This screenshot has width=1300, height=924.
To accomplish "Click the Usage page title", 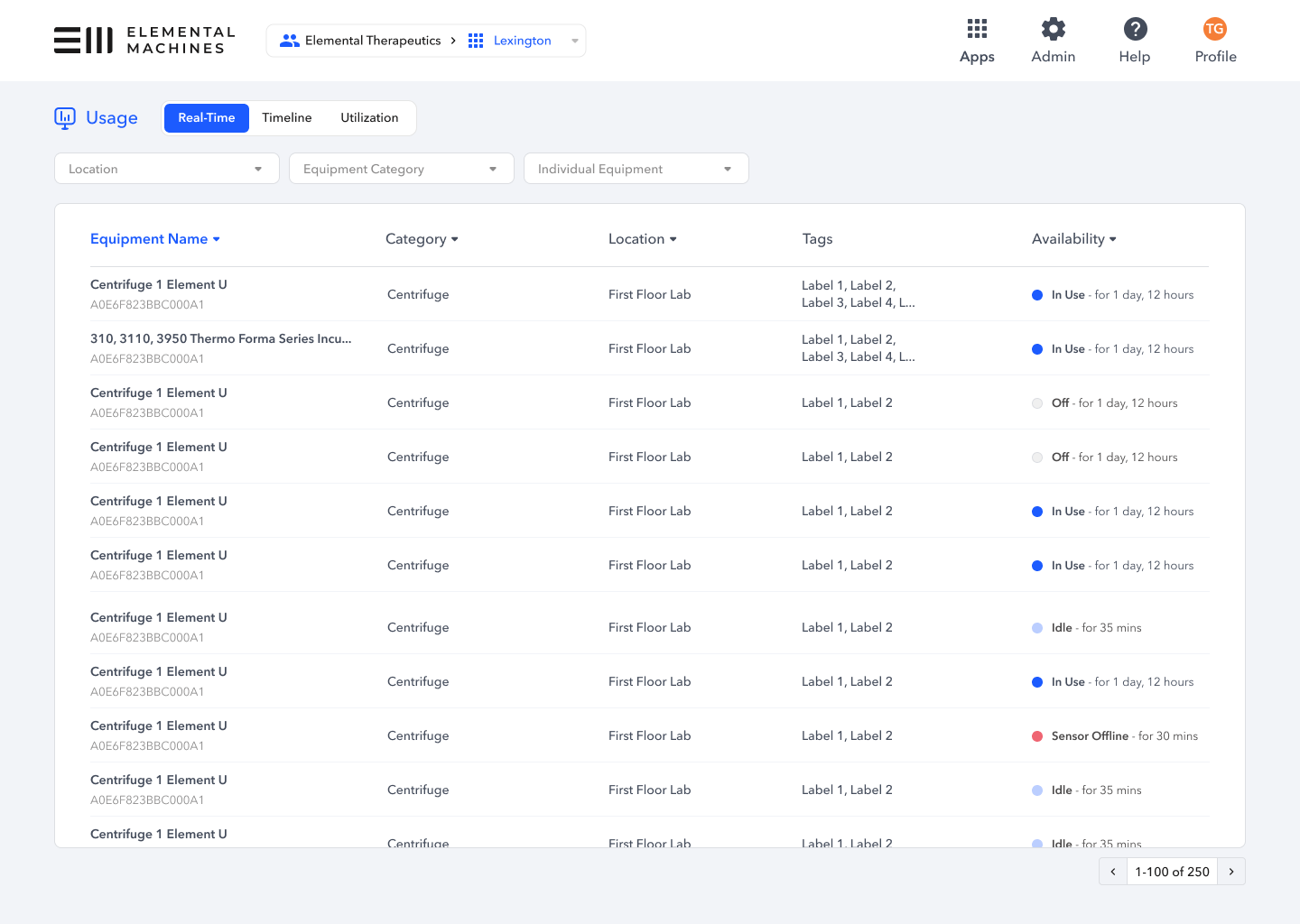I will point(112,118).
